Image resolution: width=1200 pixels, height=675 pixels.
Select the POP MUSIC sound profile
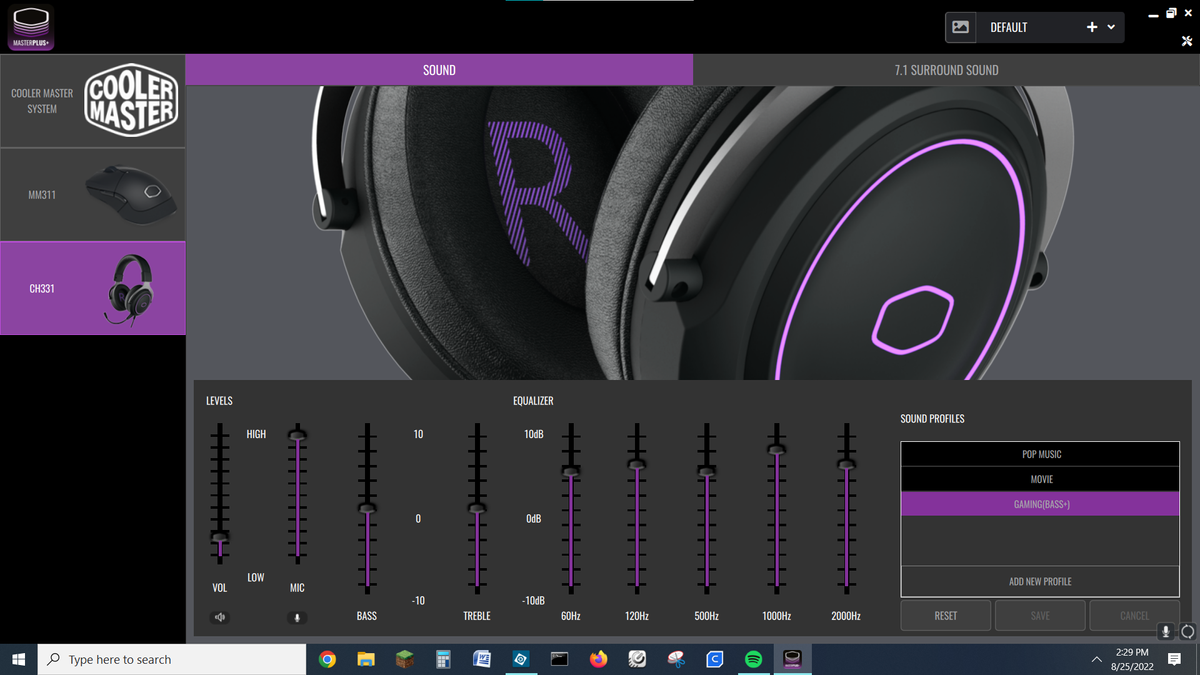(1040, 454)
